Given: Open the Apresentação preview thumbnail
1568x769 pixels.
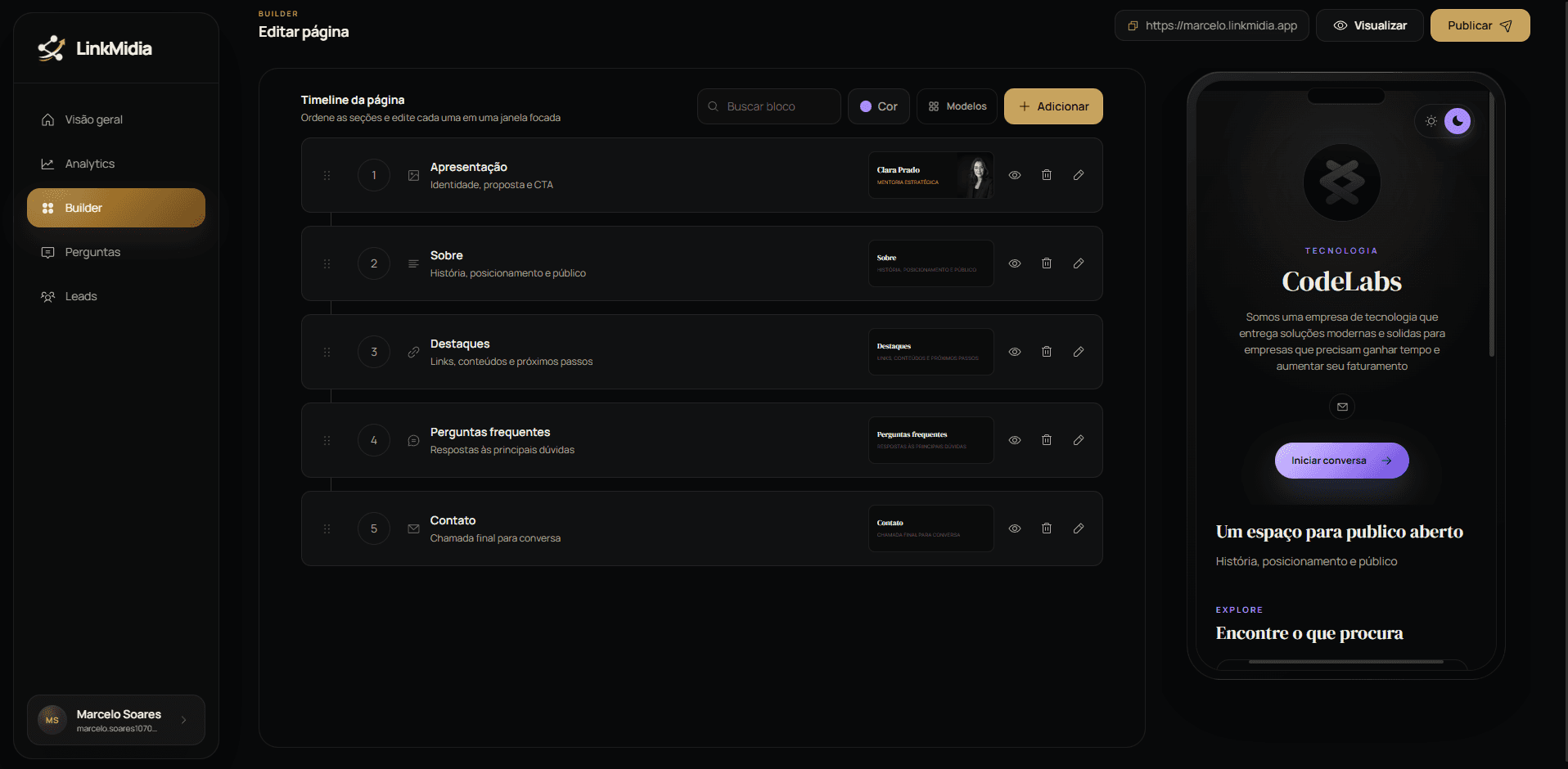Looking at the screenshot, I should pyautogui.click(x=931, y=175).
